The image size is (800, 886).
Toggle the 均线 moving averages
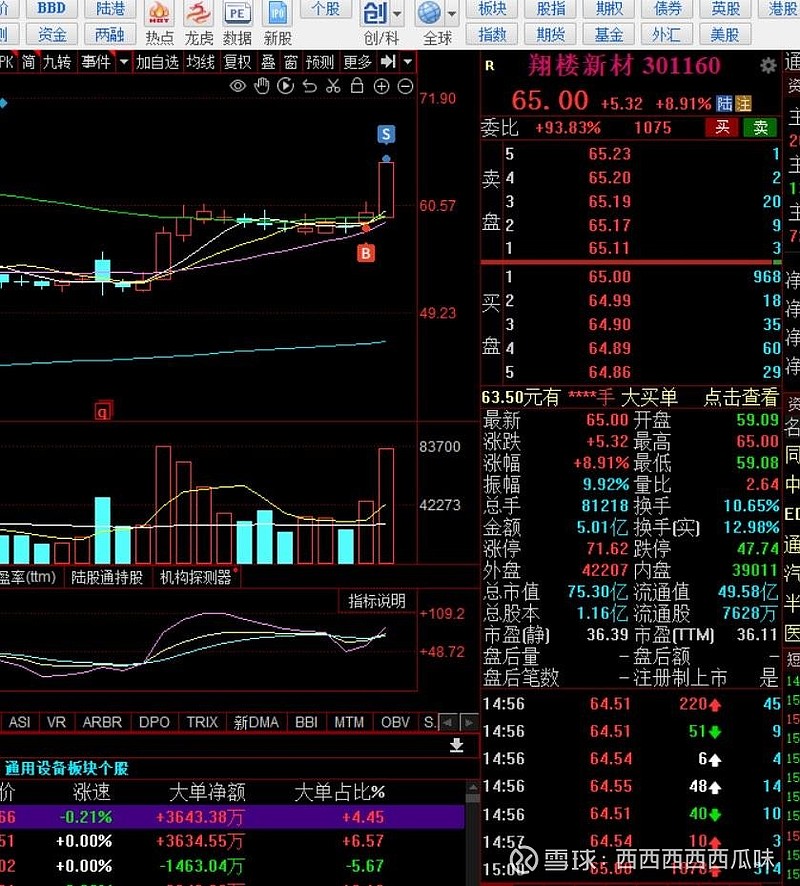click(200, 62)
